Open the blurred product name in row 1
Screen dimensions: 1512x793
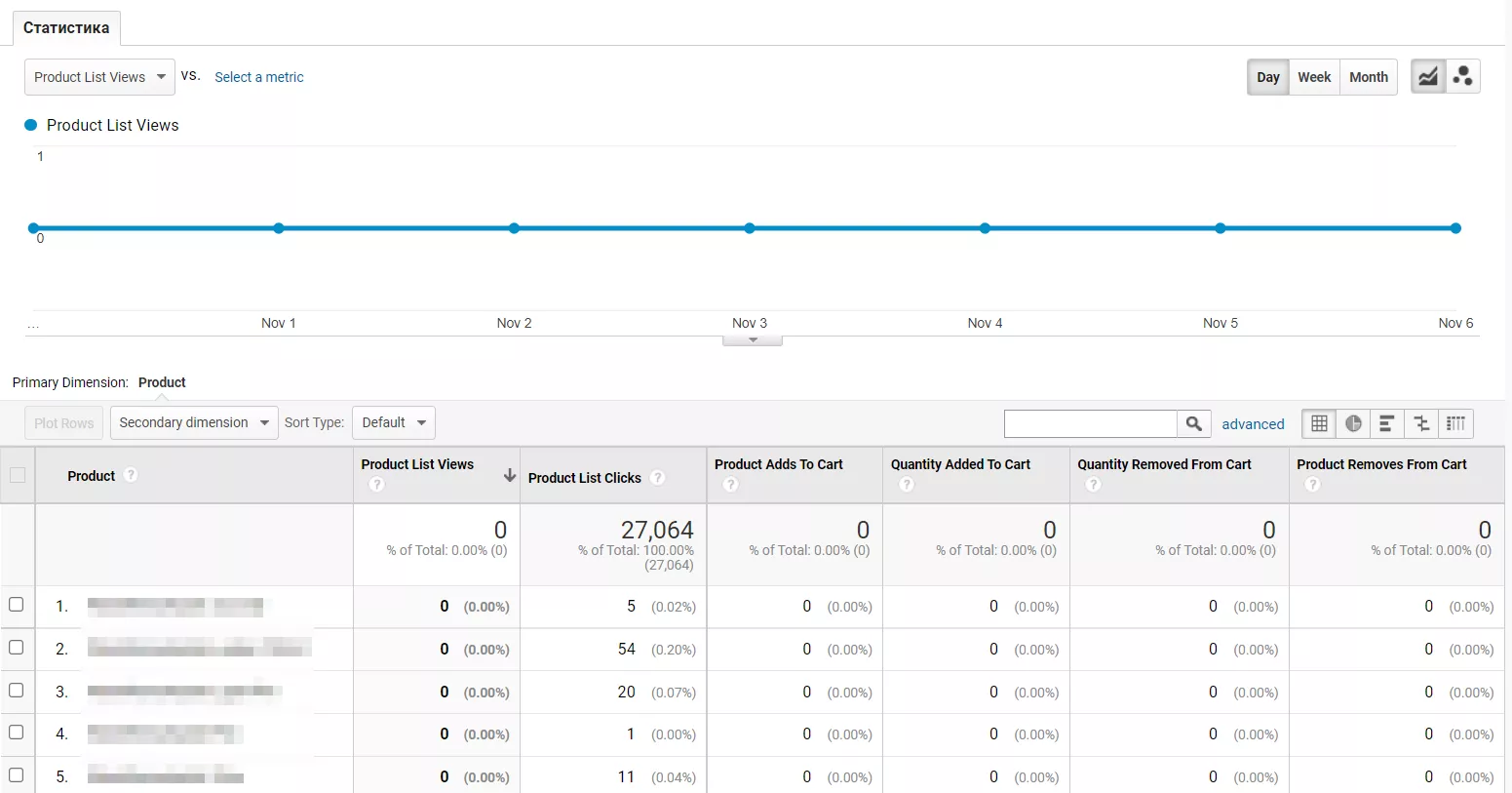tap(175, 607)
